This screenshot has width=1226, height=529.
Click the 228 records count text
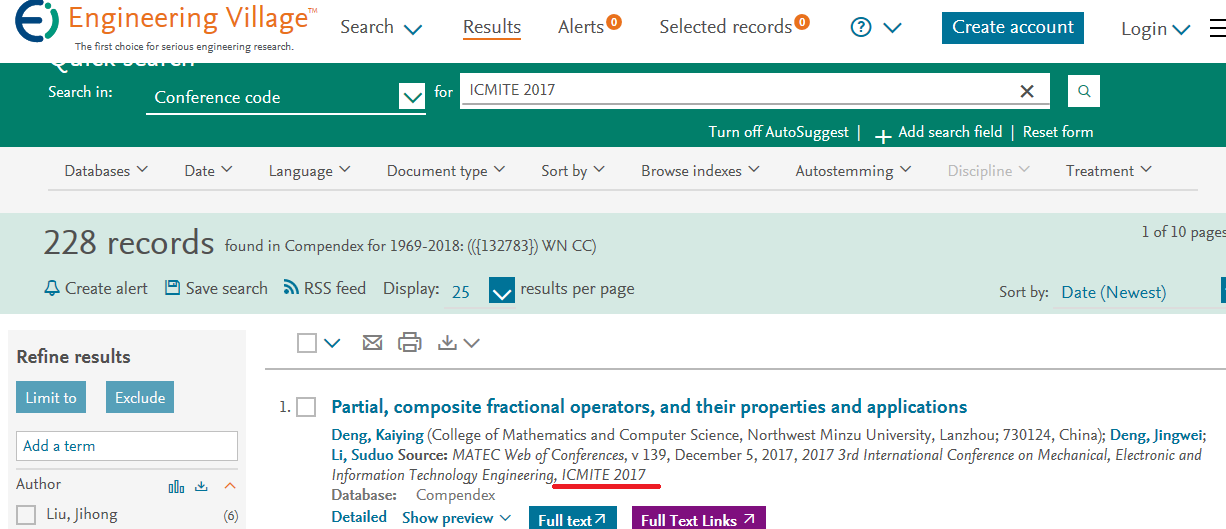(x=129, y=243)
